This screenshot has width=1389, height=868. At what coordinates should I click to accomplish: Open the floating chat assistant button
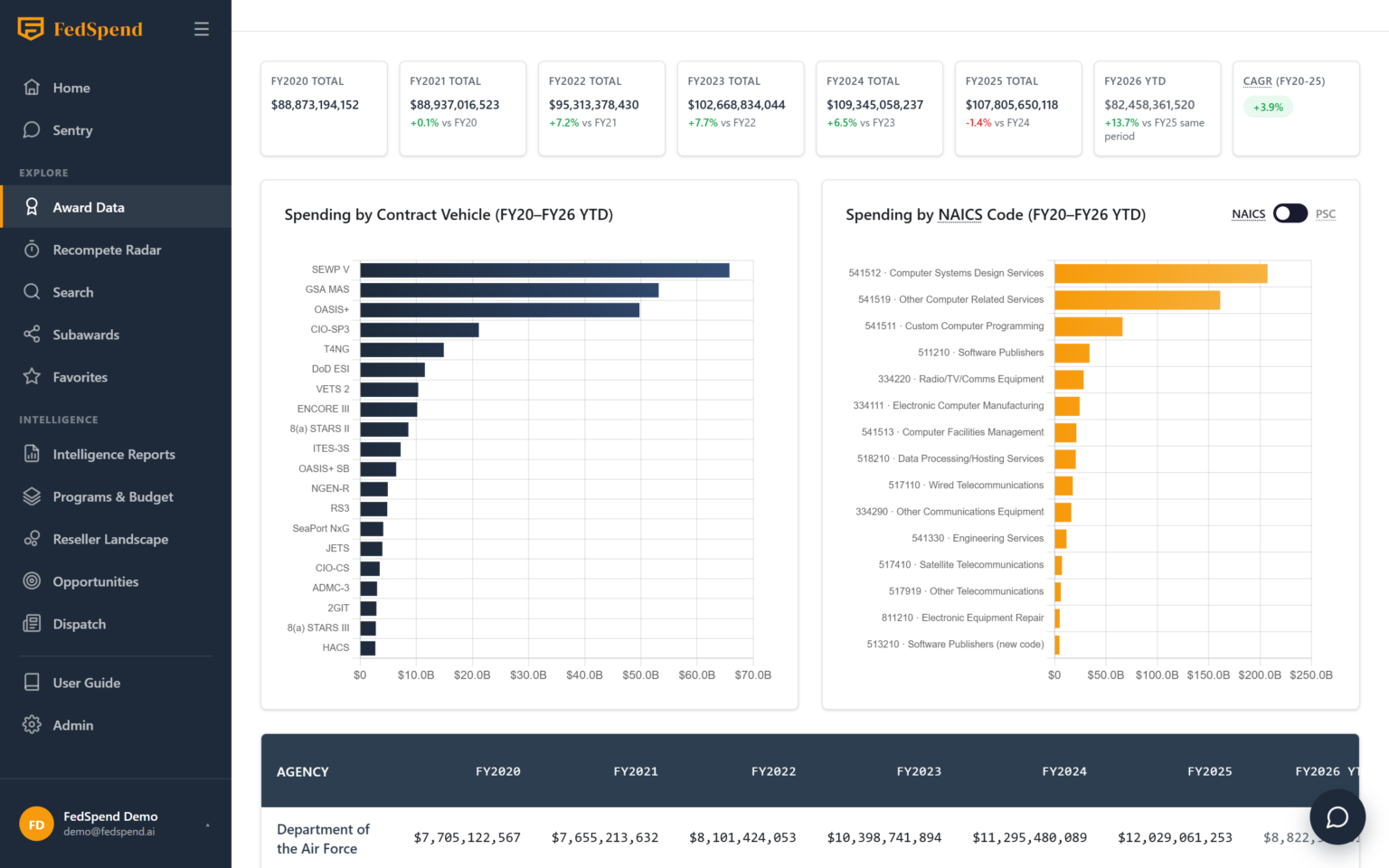point(1337,817)
